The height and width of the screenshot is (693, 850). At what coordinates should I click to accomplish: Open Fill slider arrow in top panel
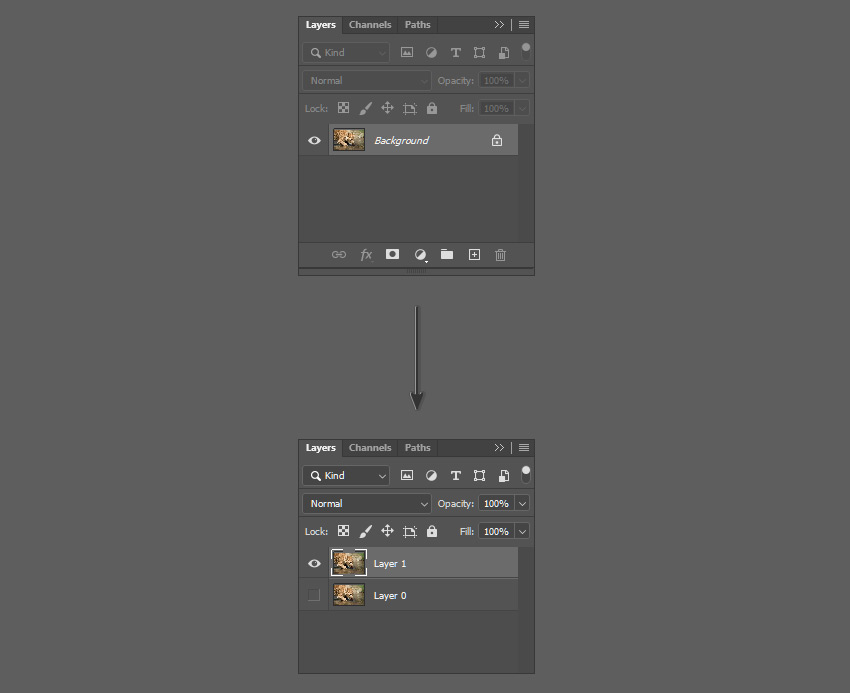point(522,108)
